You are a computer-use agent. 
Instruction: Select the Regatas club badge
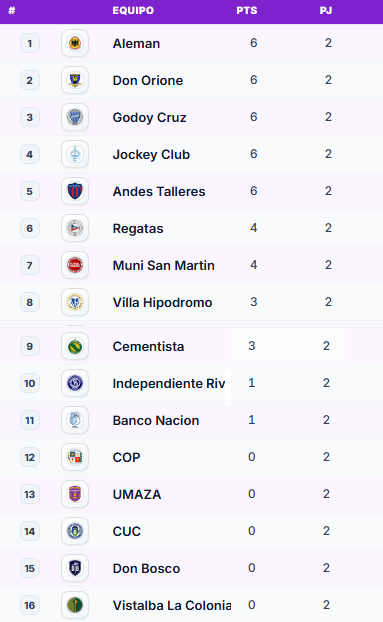75,228
